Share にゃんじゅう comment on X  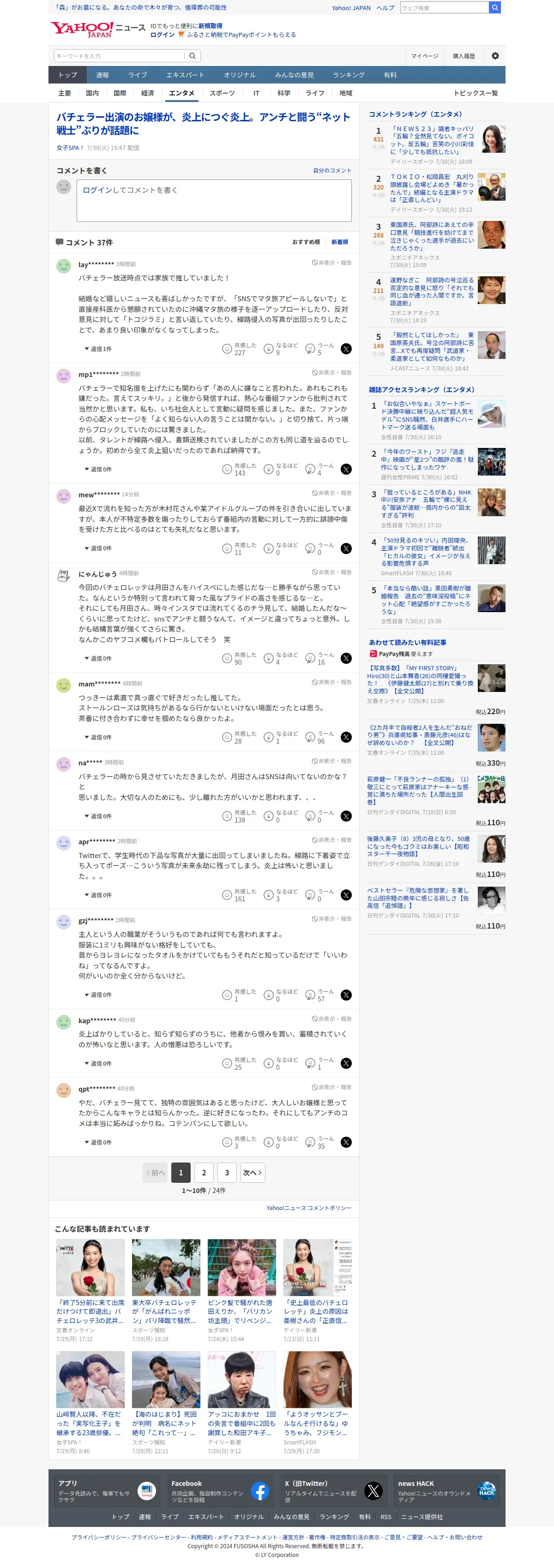point(346,659)
